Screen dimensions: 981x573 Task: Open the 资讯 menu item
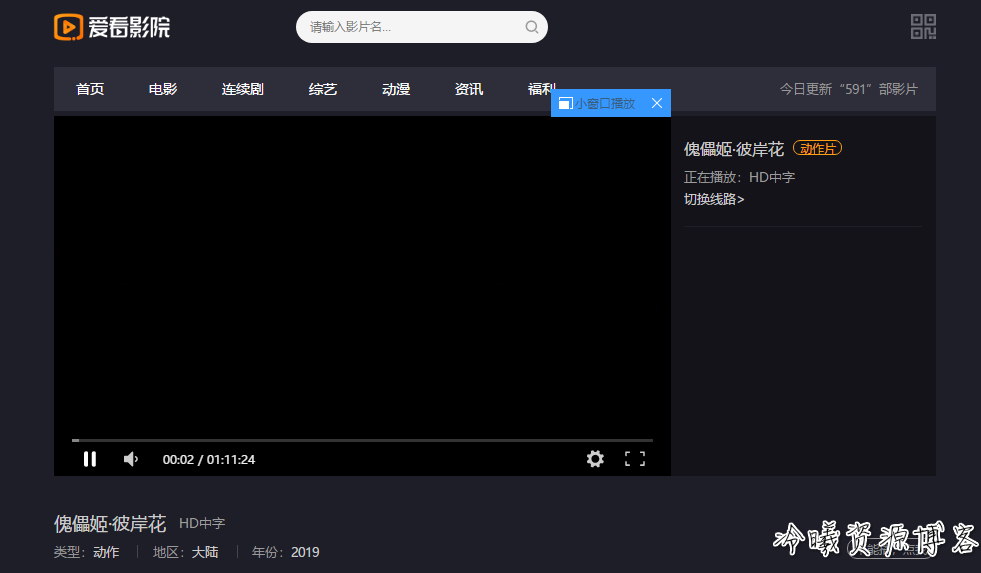click(469, 89)
